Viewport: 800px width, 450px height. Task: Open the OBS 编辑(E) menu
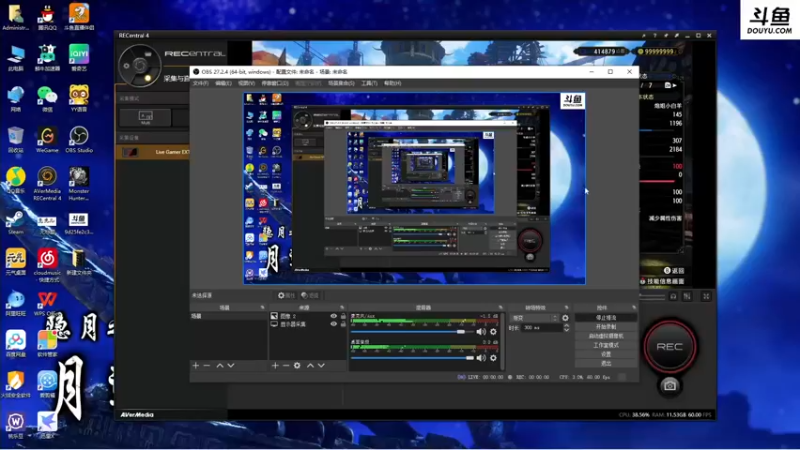223,83
